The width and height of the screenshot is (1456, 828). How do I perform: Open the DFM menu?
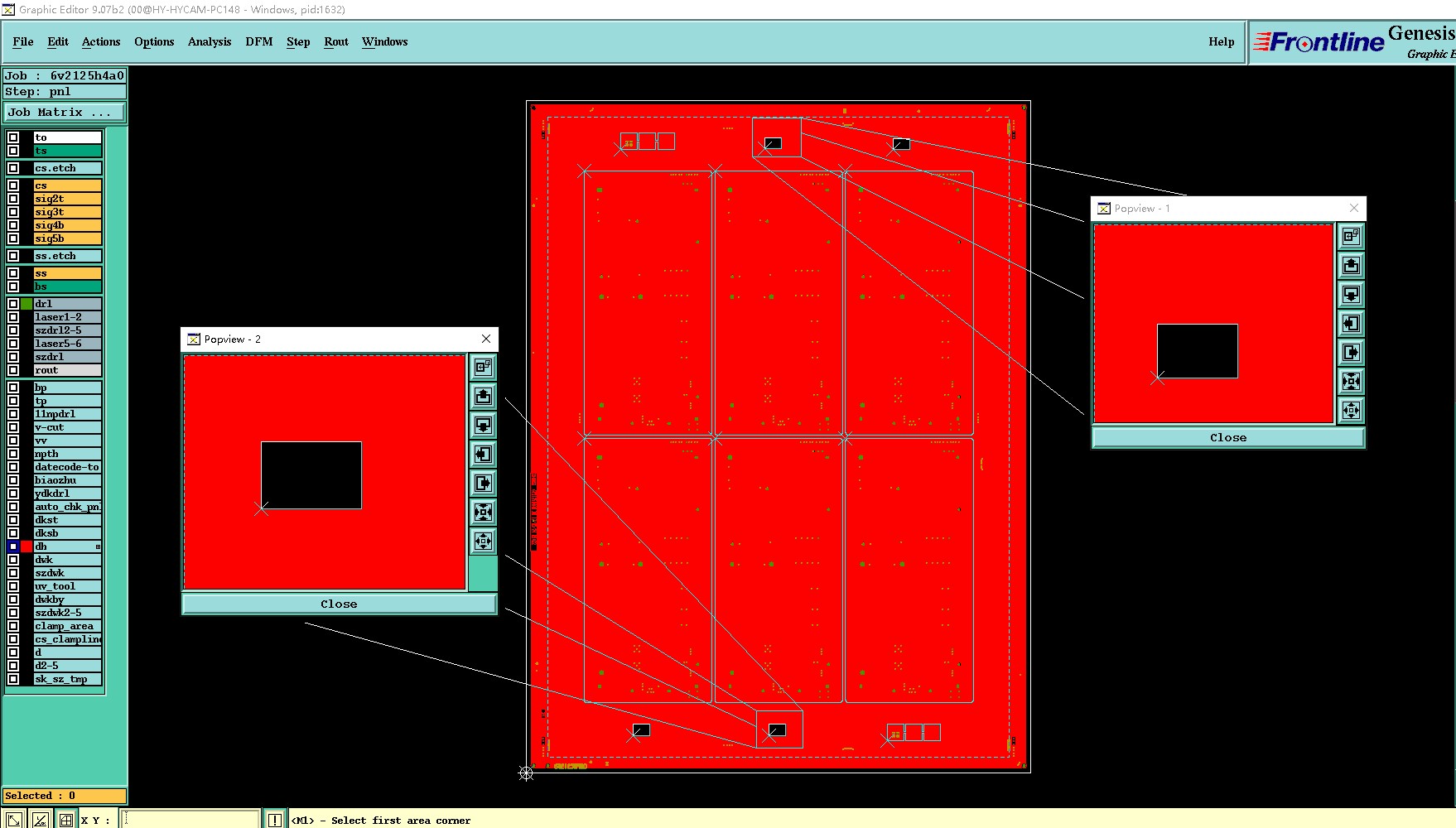pyautogui.click(x=259, y=41)
